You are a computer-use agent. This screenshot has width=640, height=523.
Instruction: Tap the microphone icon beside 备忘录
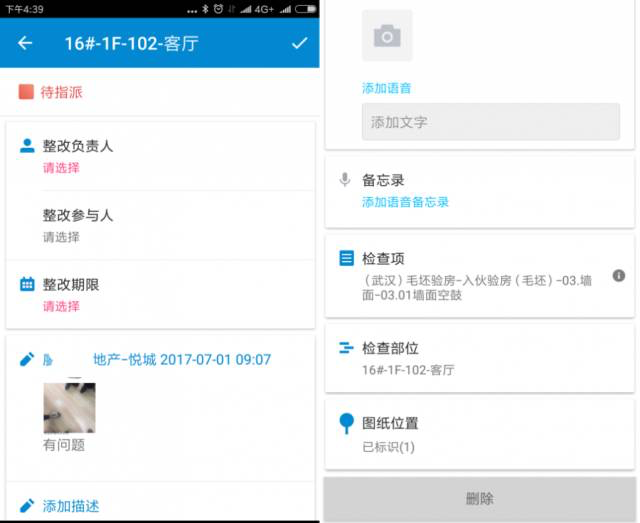pos(345,180)
